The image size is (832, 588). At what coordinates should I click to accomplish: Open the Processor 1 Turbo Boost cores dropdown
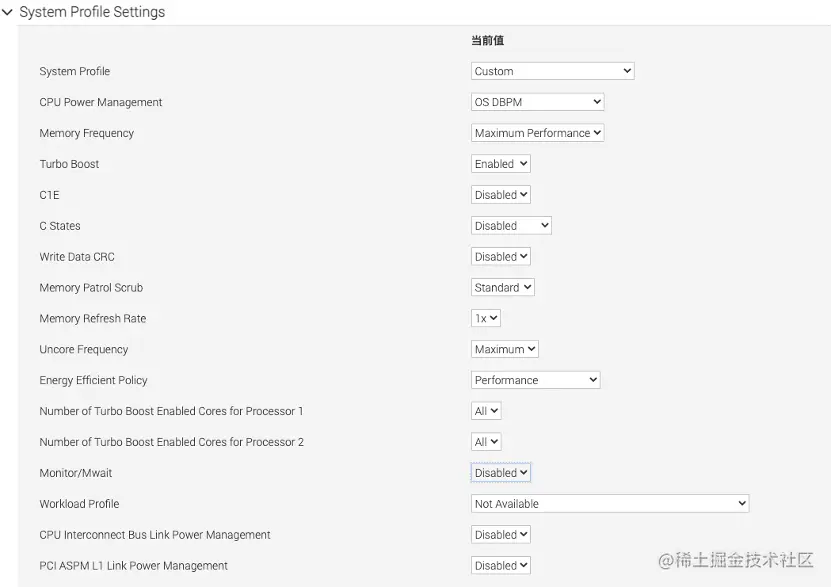486,411
